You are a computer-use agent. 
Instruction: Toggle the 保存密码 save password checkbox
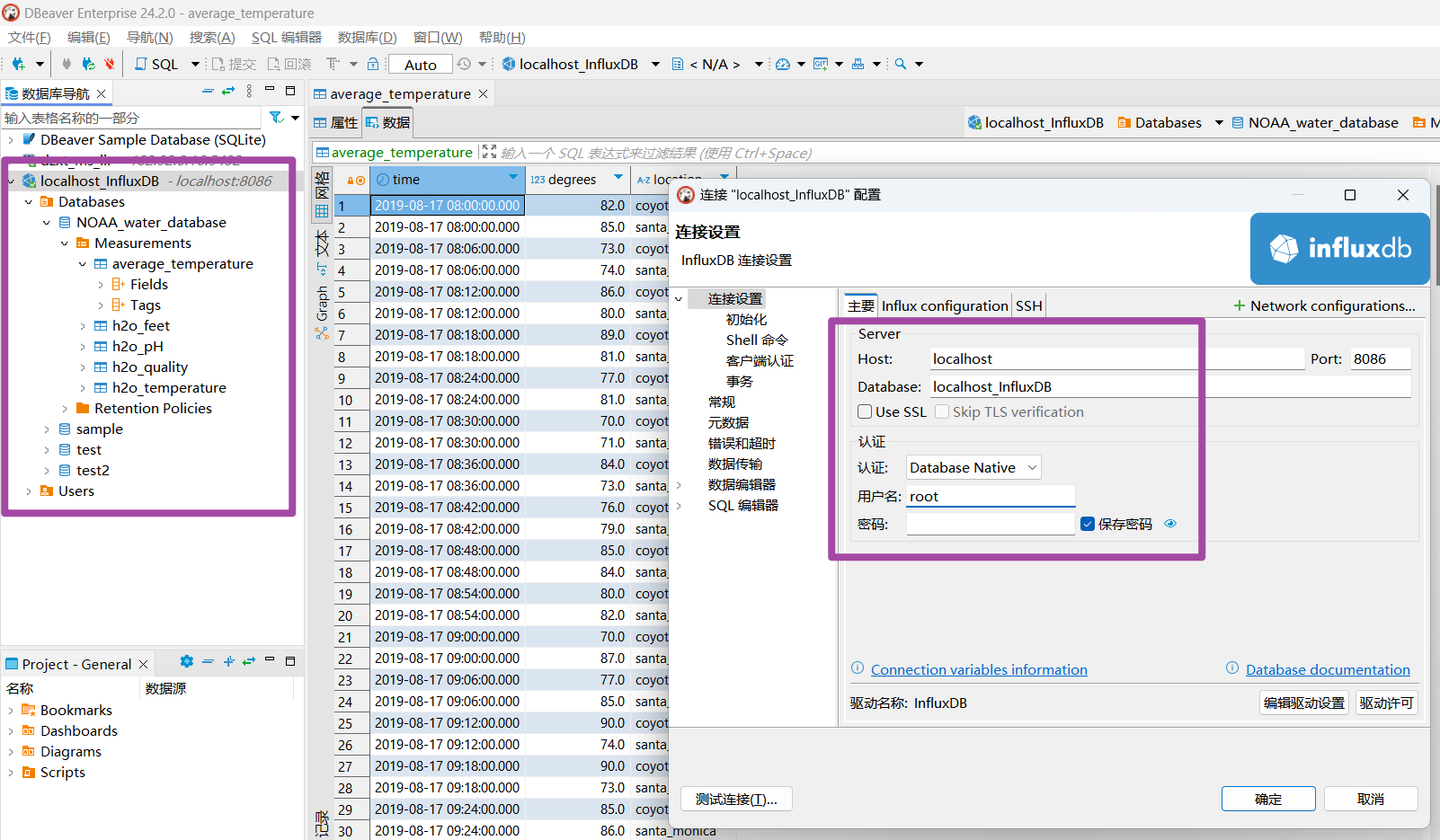pyautogui.click(x=1088, y=524)
